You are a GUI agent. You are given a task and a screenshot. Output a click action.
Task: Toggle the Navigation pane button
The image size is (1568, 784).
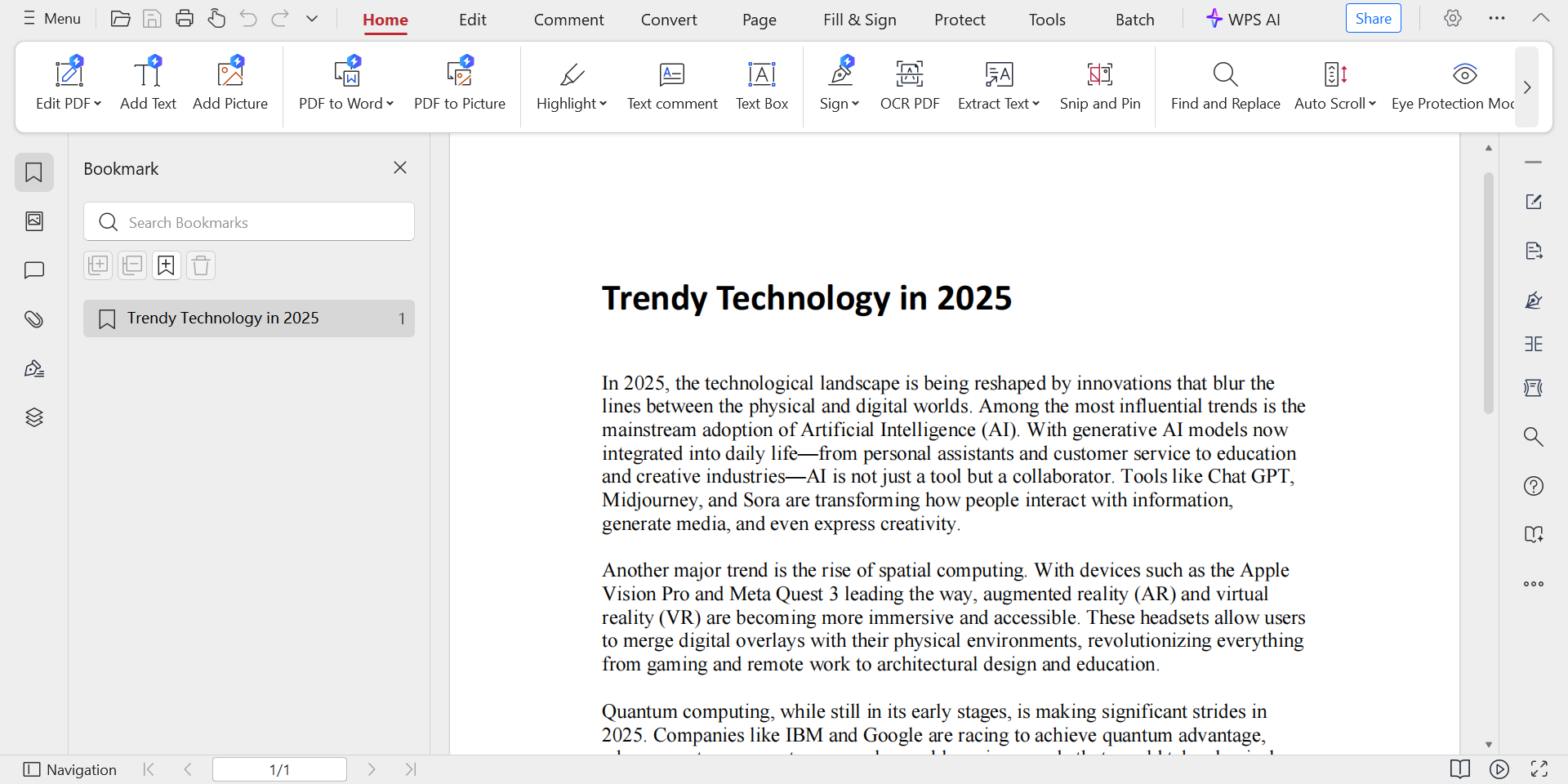coord(70,769)
